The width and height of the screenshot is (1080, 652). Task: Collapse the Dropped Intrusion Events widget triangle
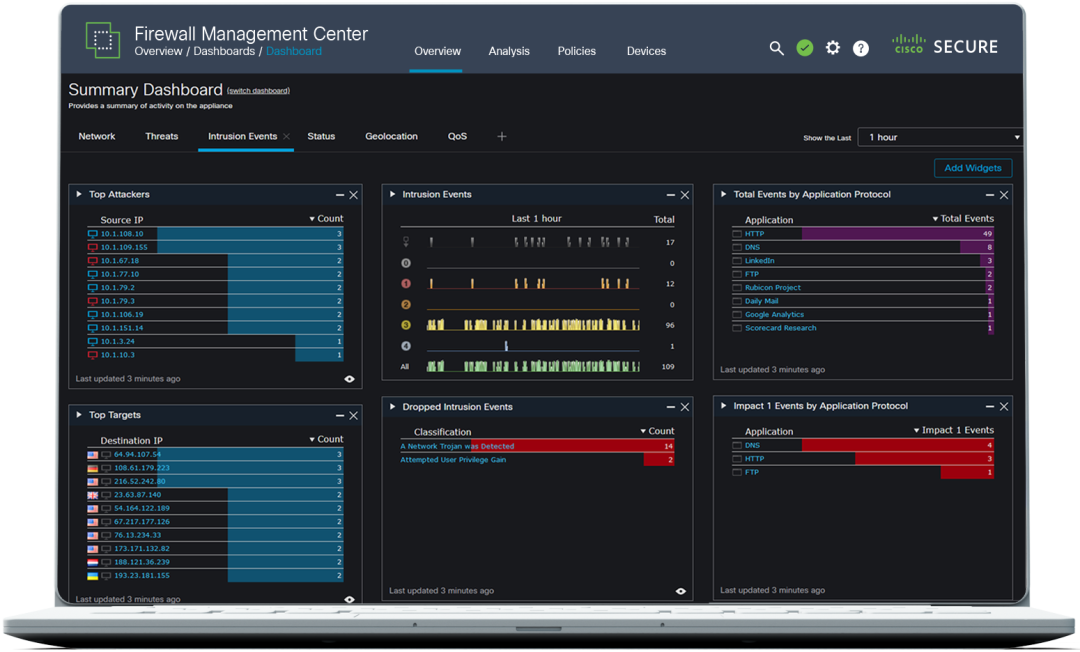click(393, 407)
